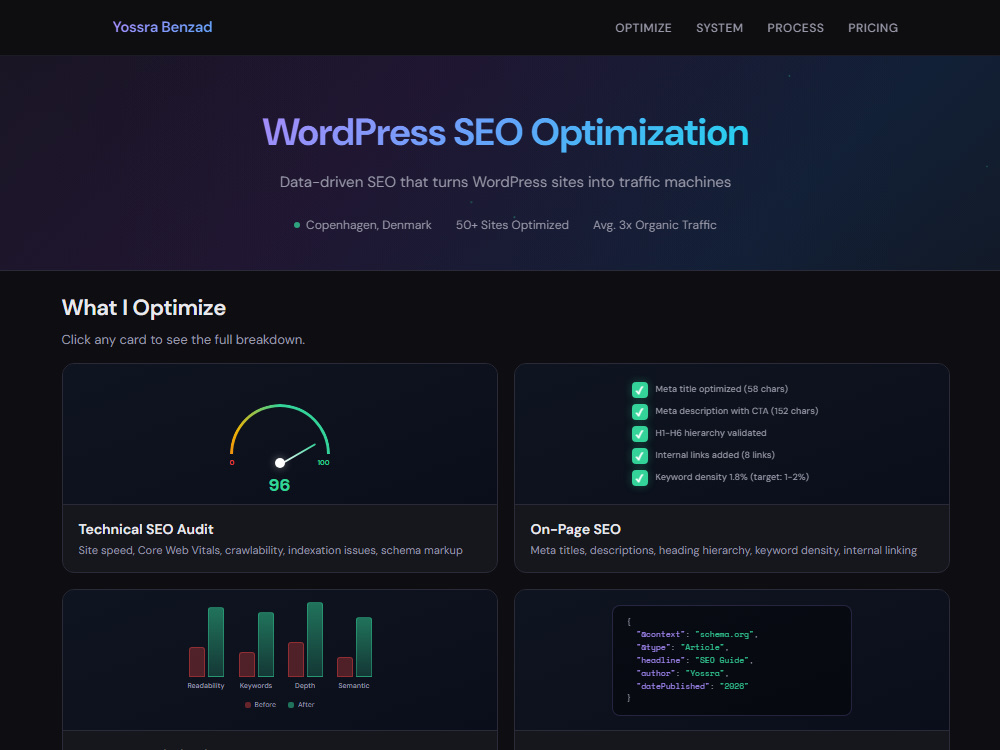Open the Technical SEO Audit card title
1000x750 pixels.
coord(145,529)
